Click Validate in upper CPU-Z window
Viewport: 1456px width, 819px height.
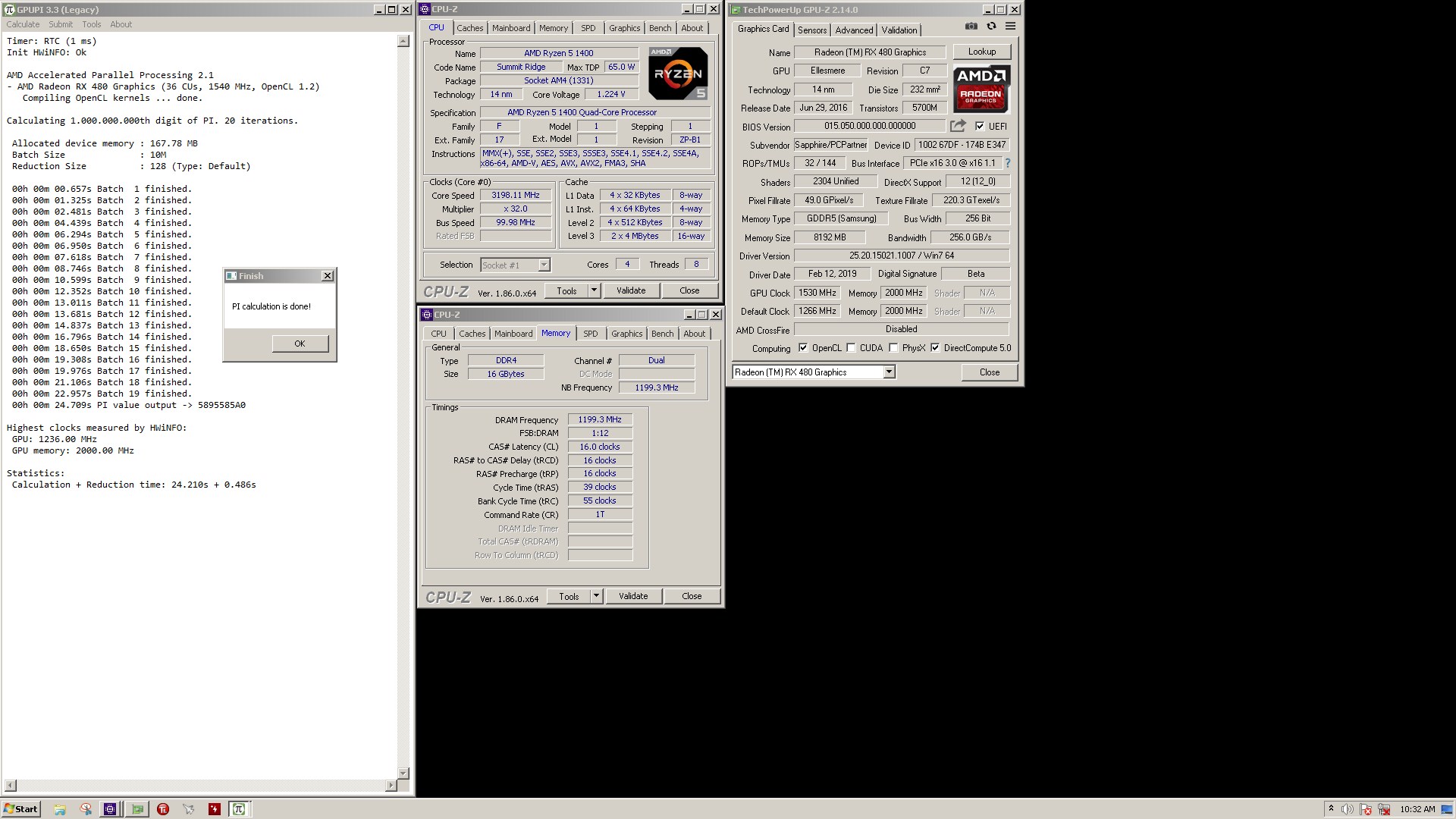pos(631,290)
